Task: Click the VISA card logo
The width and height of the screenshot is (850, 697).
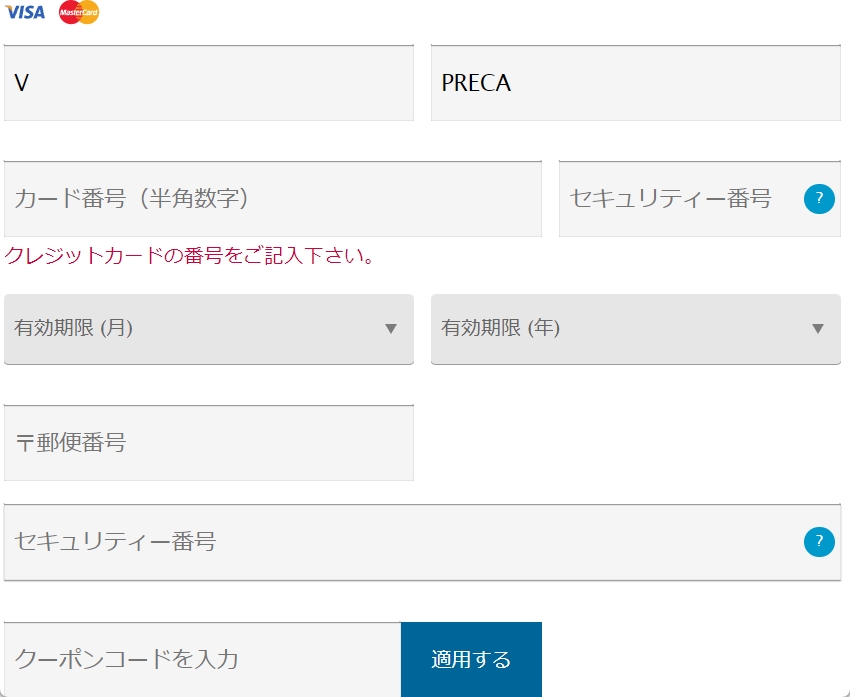Action: 25,12
